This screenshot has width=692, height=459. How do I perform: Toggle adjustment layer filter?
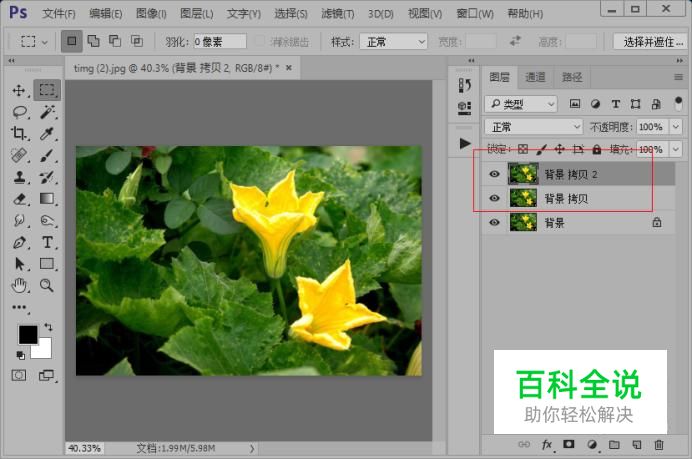coord(595,104)
